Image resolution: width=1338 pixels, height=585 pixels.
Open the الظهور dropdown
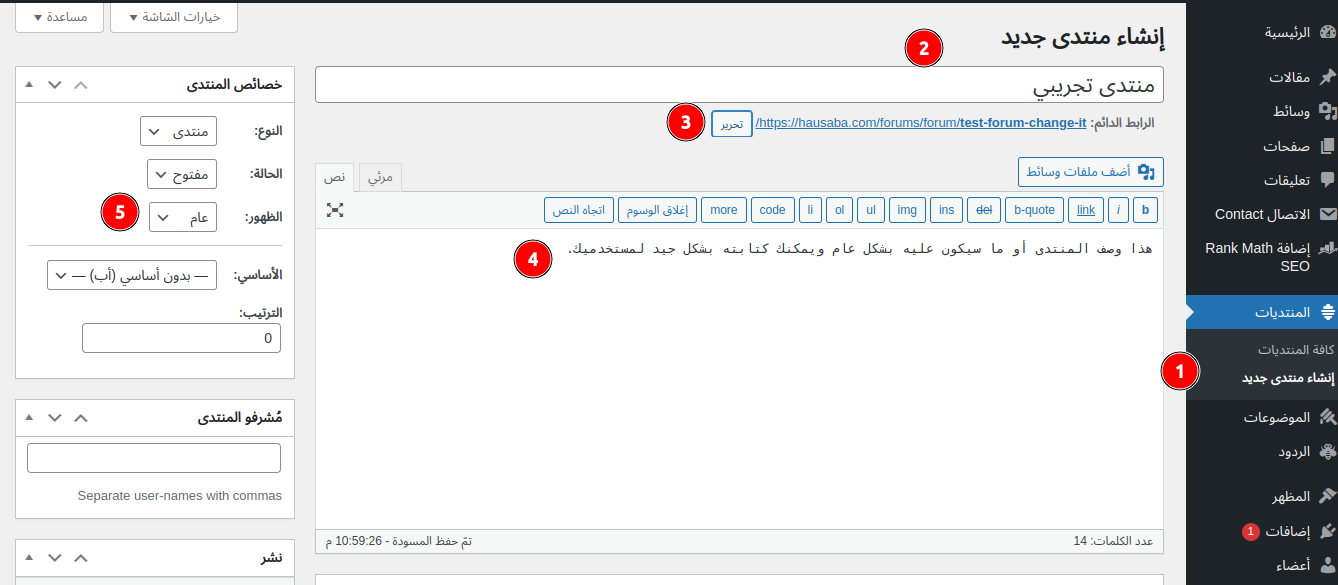[x=183, y=217]
